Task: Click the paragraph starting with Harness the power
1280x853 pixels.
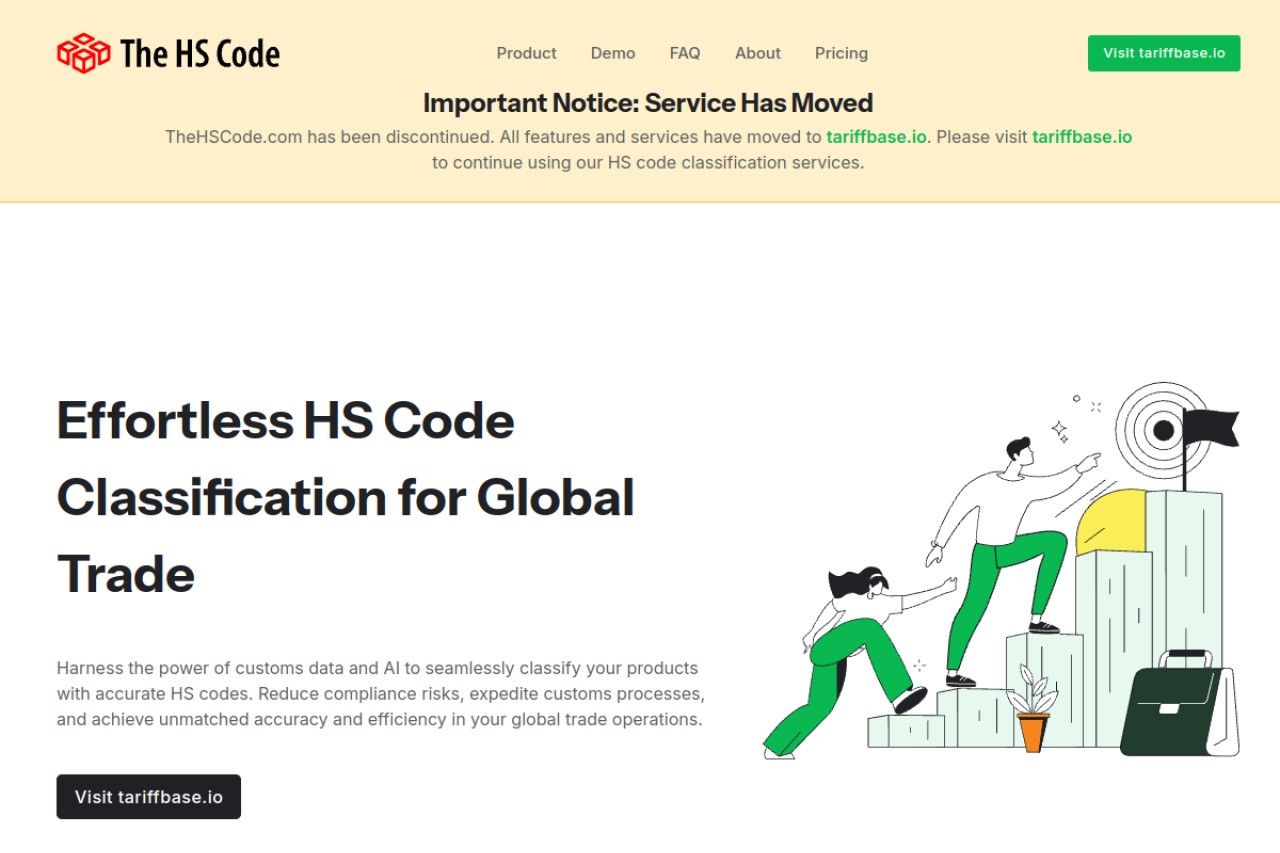Action: pos(381,693)
